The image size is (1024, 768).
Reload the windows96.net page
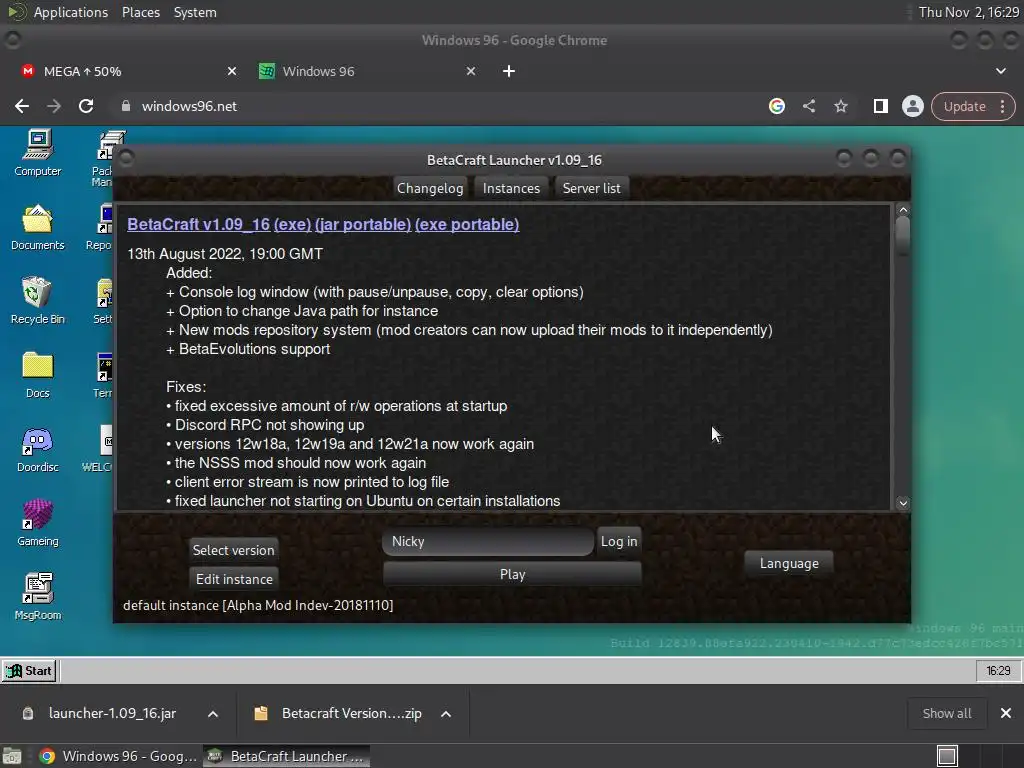86,106
